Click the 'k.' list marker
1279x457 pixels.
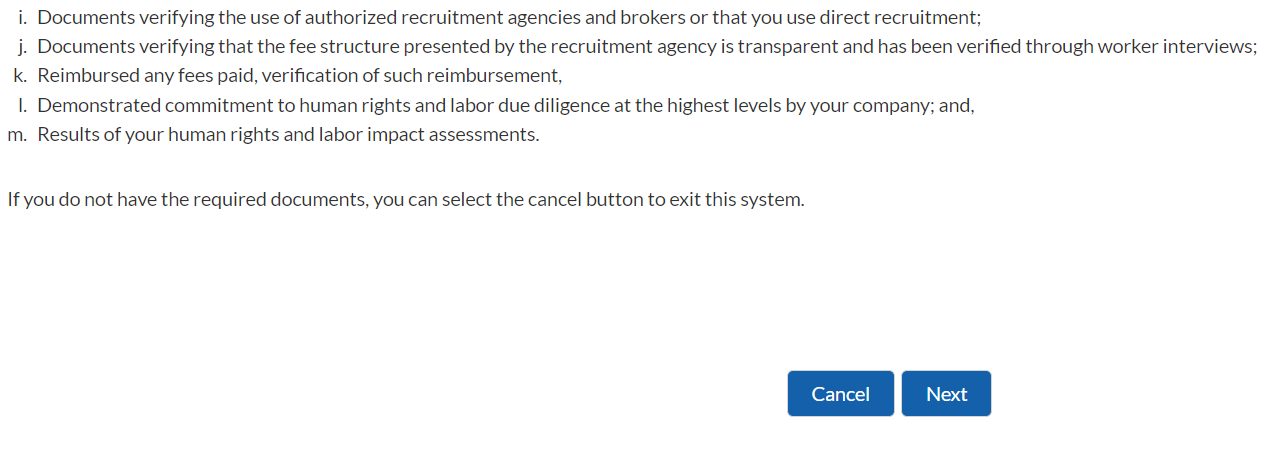pyautogui.click(x=19, y=76)
